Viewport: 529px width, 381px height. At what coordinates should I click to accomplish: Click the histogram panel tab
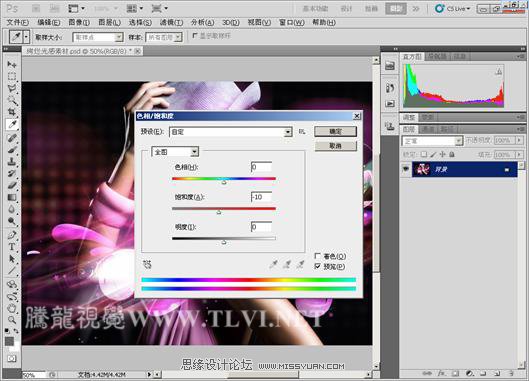[x=412, y=56]
